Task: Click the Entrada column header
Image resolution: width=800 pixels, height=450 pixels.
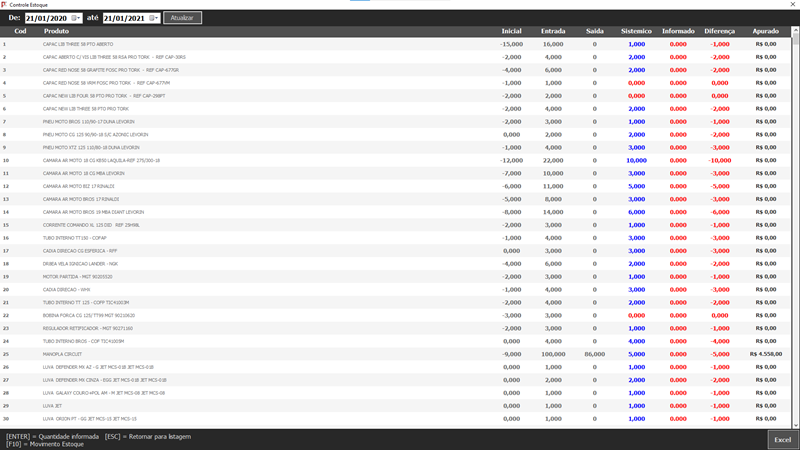Action: coord(553,31)
